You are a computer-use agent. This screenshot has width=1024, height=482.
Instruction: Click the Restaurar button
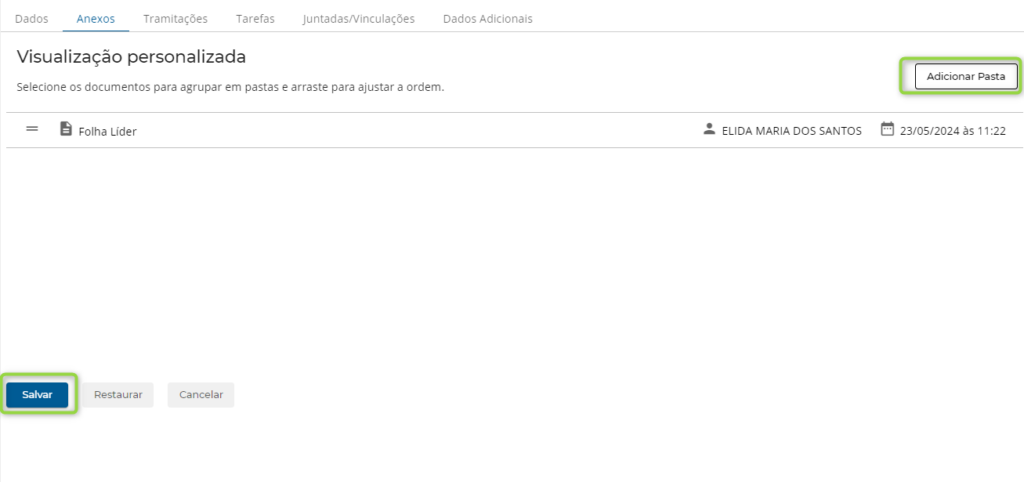(118, 394)
